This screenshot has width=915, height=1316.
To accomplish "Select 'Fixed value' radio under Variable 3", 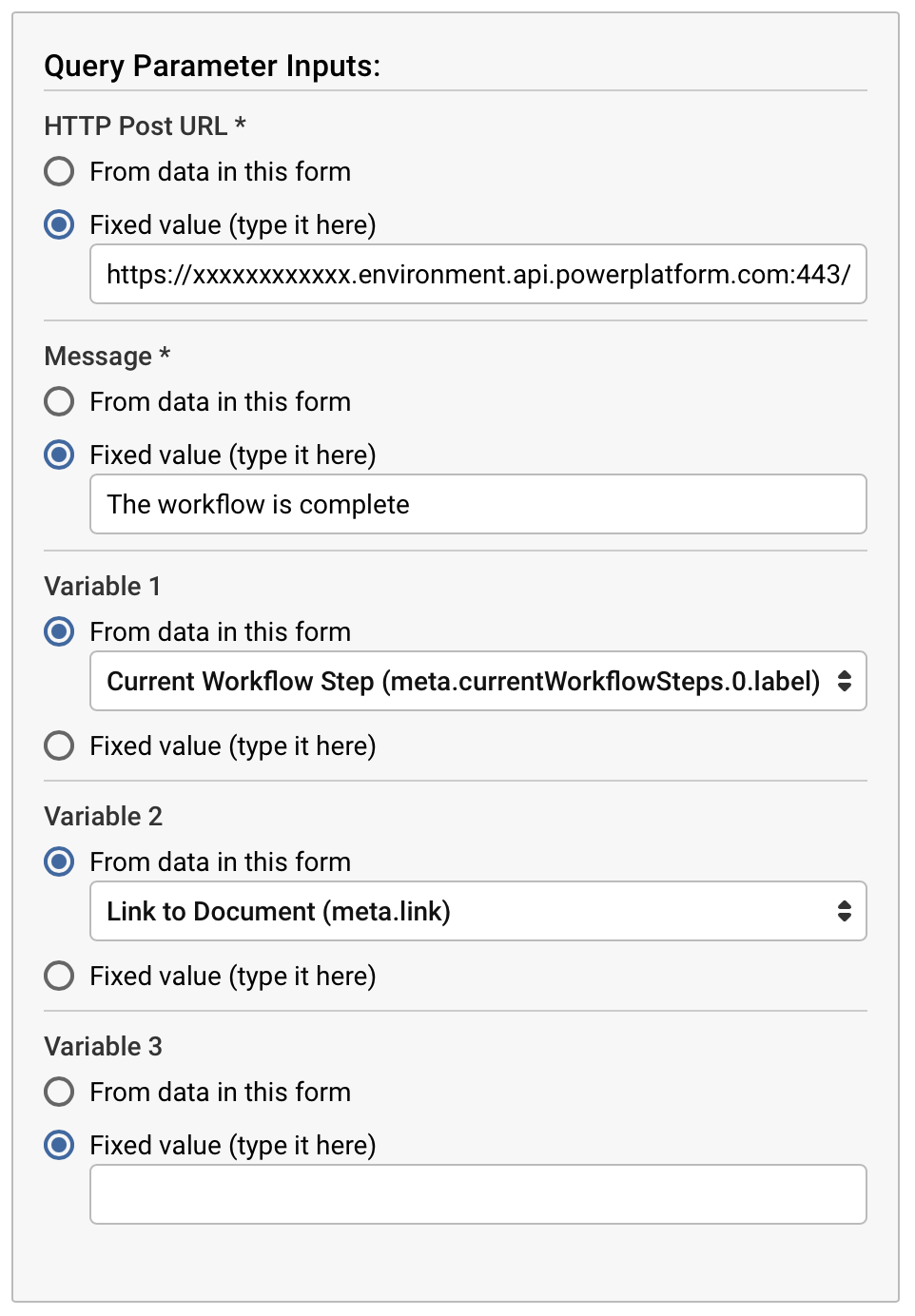I will (59, 1145).
